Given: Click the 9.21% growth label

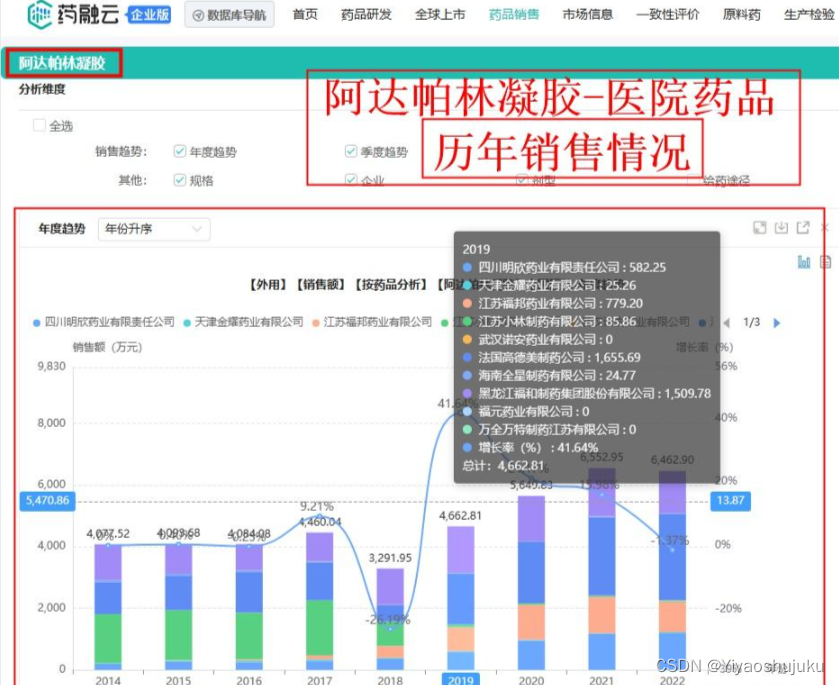Looking at the screenshot, I should (317, 506).
